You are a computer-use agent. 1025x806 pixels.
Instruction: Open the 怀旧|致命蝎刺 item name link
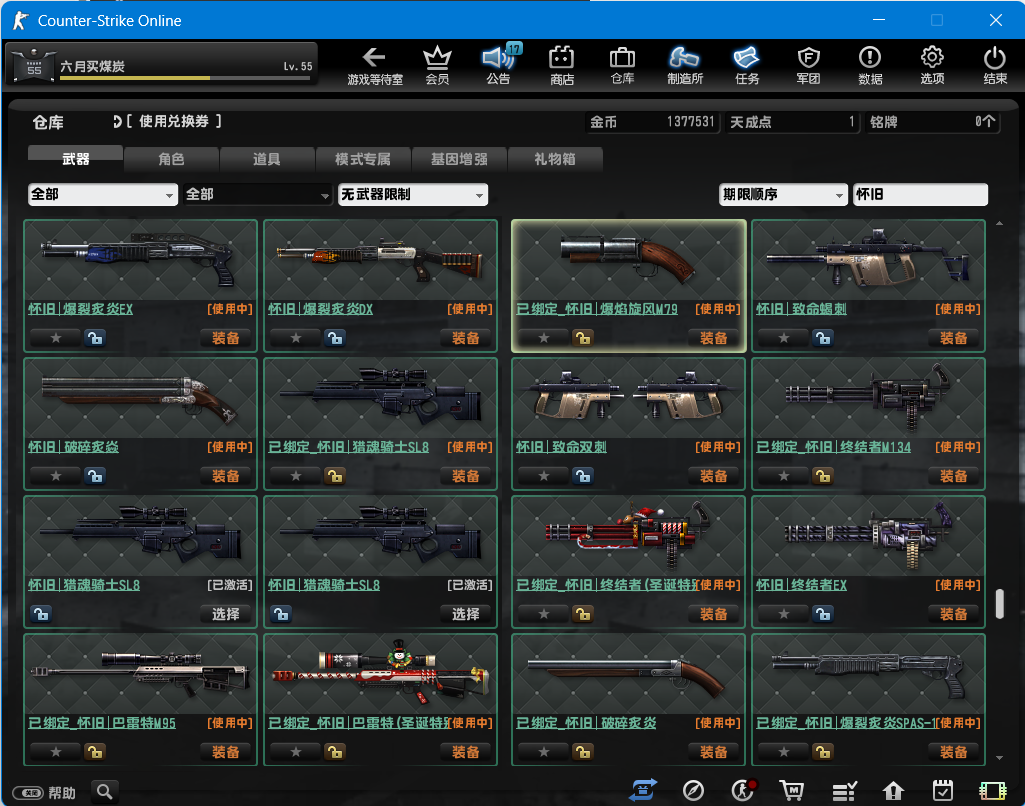coord(801,309)
